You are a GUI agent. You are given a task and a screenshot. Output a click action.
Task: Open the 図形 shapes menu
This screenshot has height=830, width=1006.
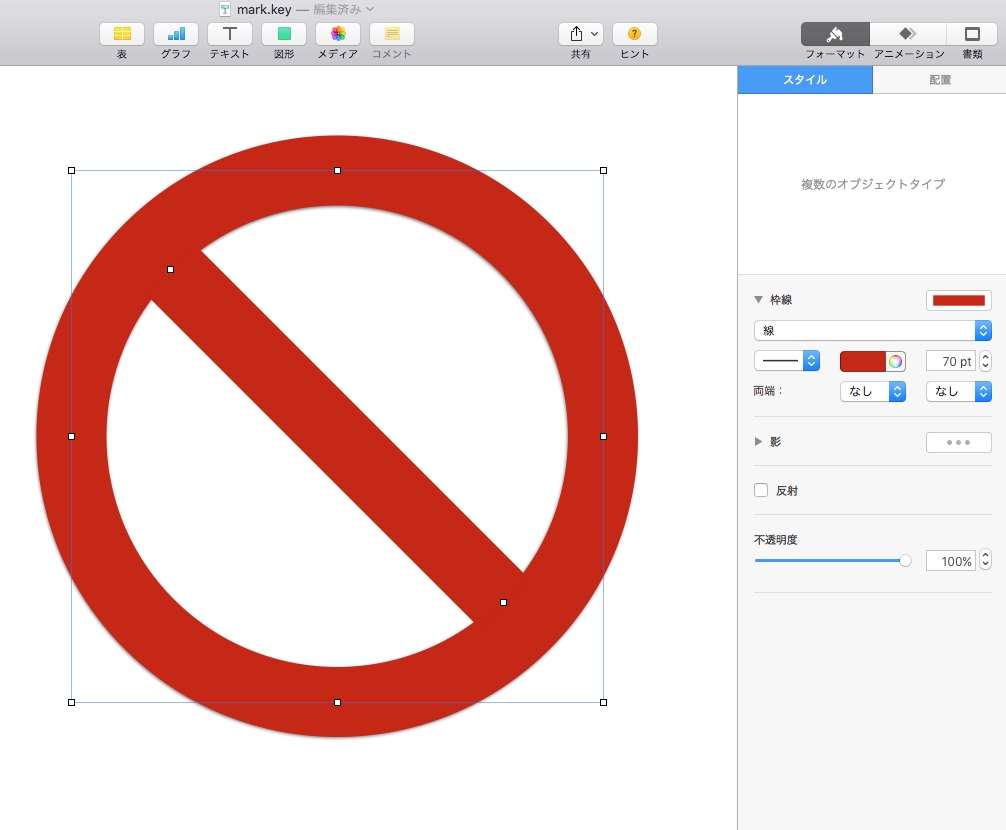point(284,34)
